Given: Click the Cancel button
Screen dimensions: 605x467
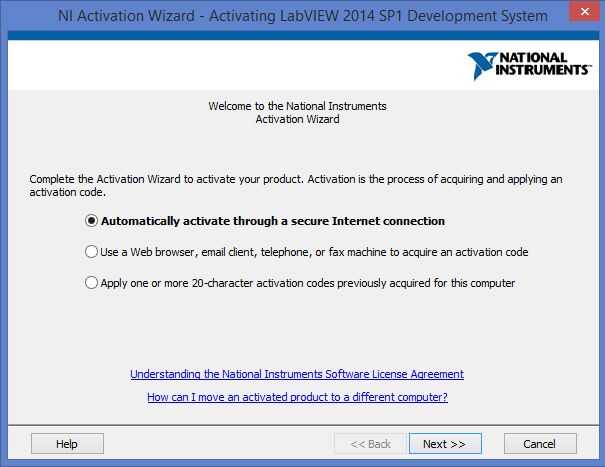Looking at the screenshot, I should point(540,444).
